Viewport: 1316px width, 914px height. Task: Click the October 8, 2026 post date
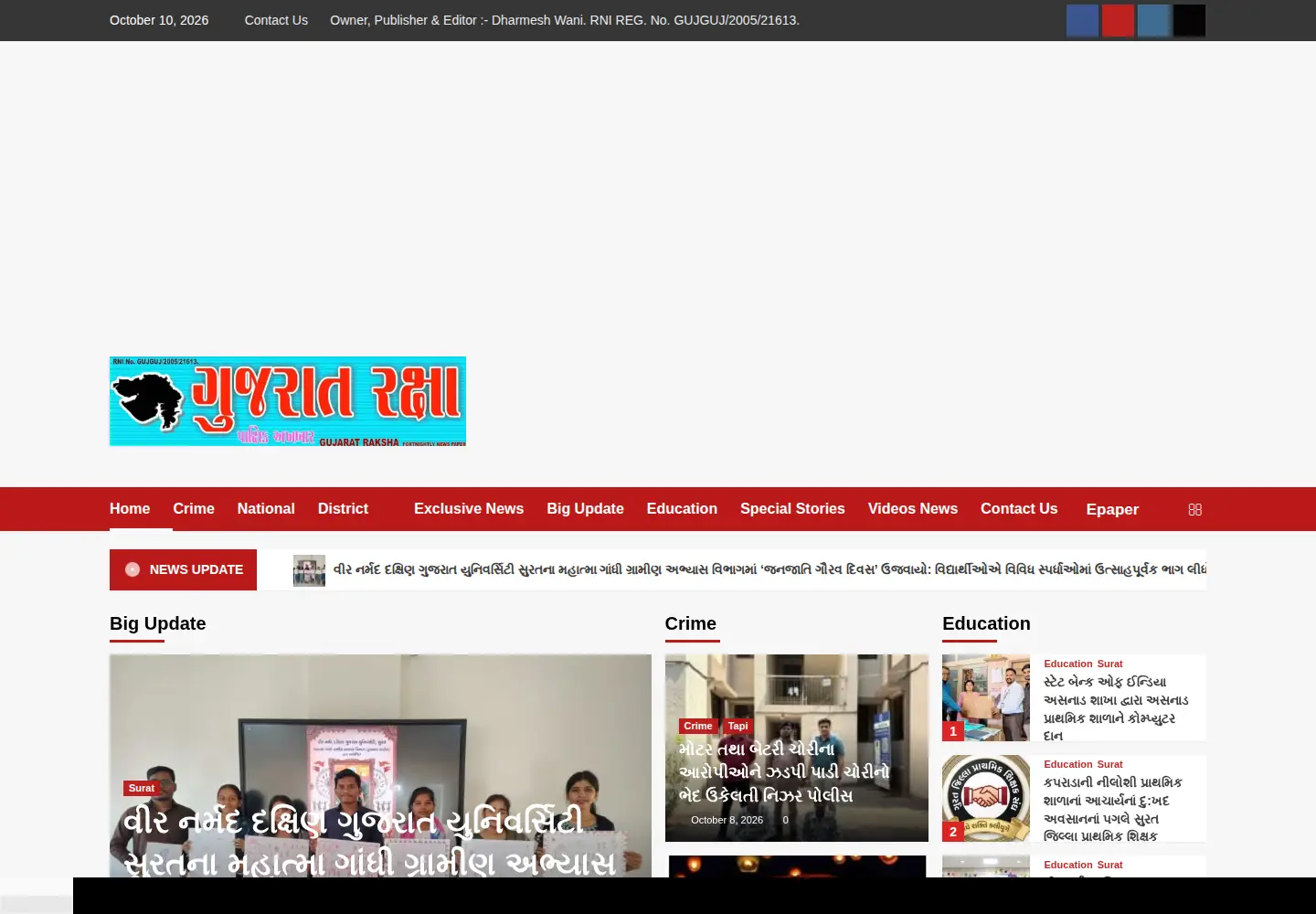pos(727,820)
